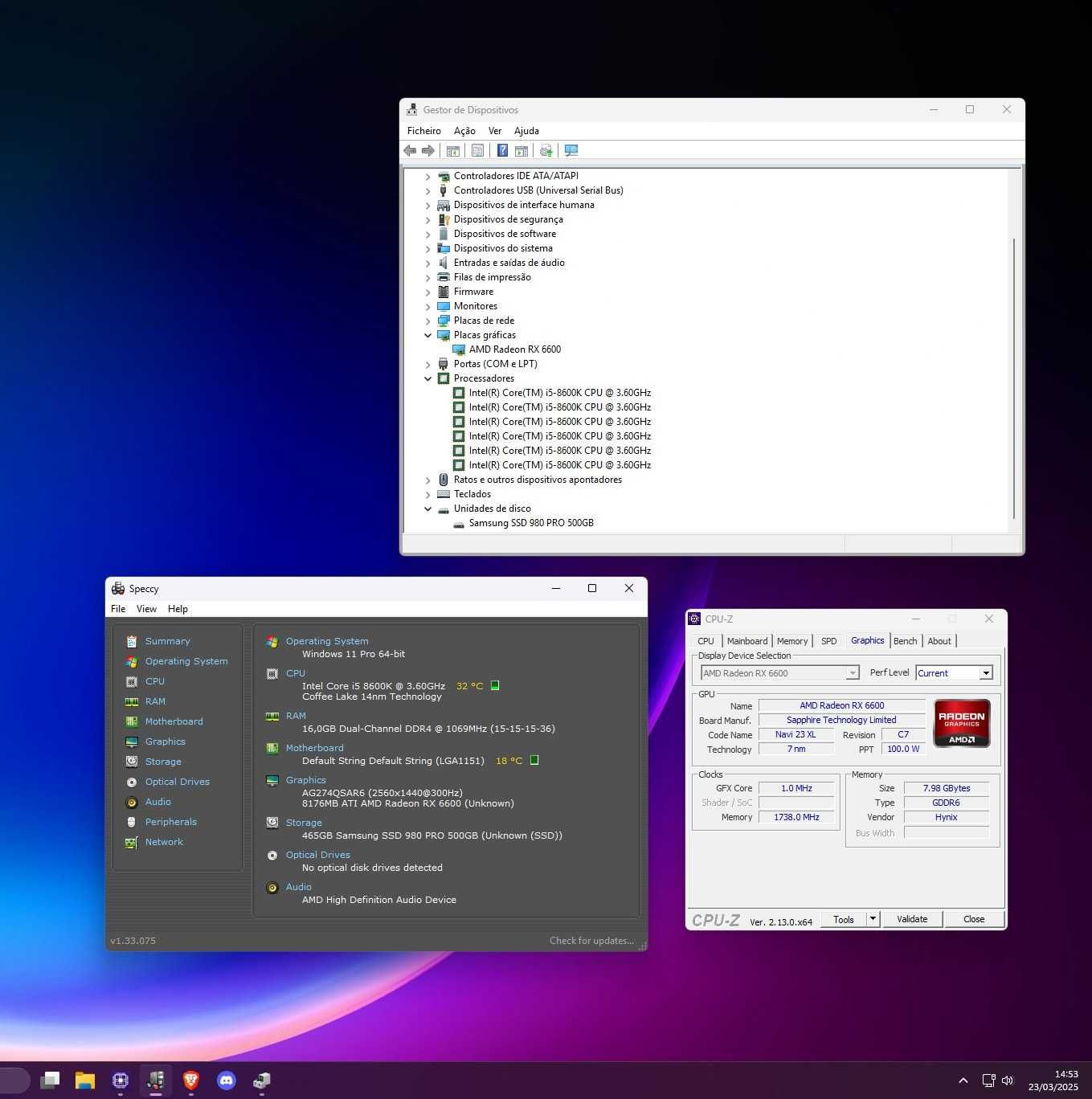Select Placas de rede category
The image size is (1092, 1099).
pyautogui.click(x=484, y=321)
